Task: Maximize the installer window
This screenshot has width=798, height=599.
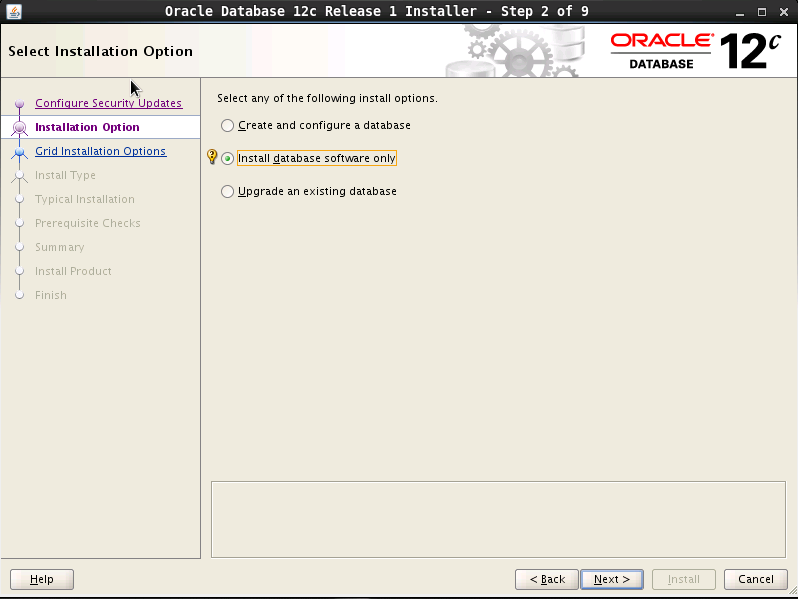Action: click(760, 11)
